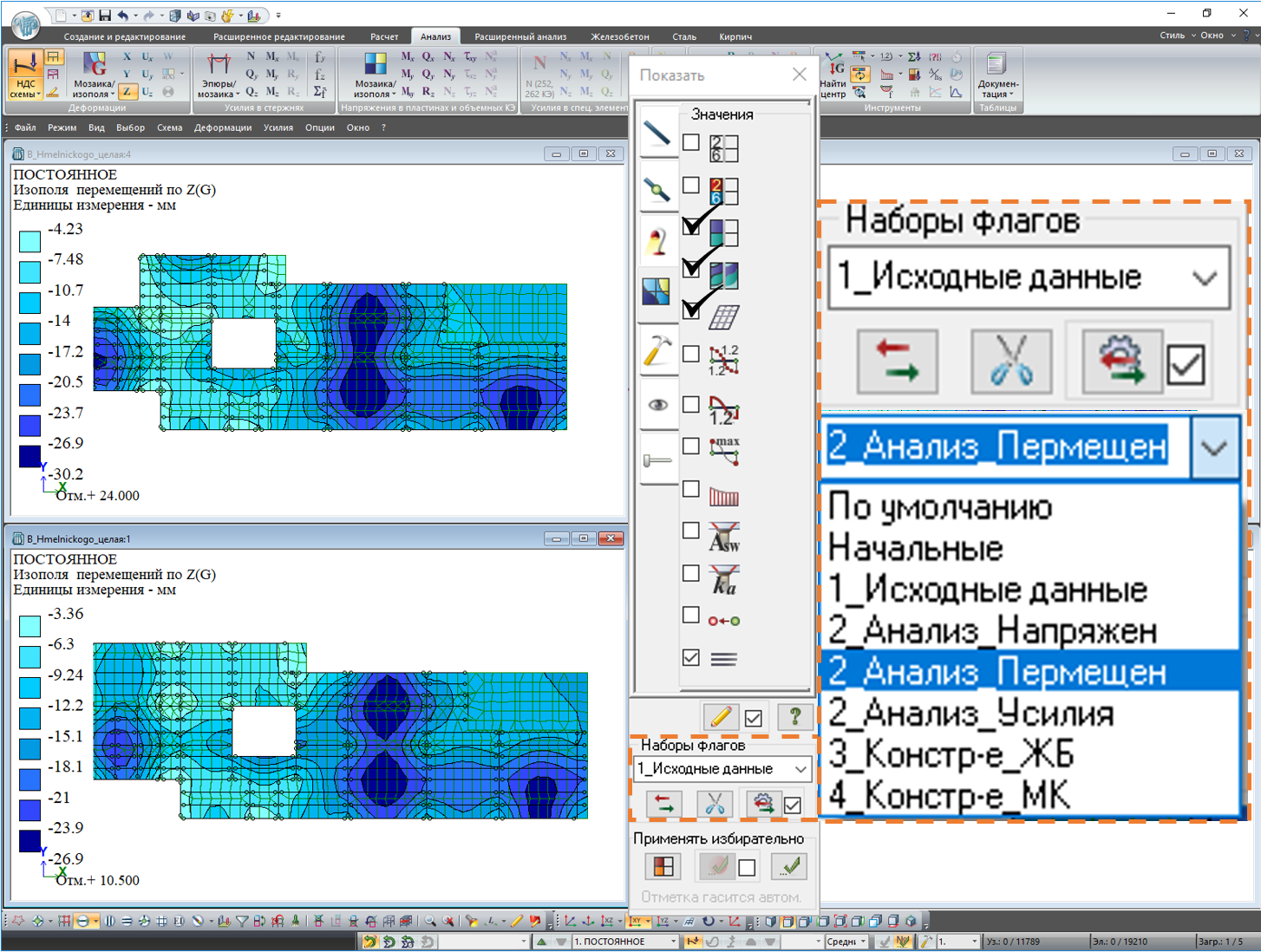Image resolution: width=1261 pixels, height=952 pixels.
Task: Click the -4.23 legend swatch in upper window
Action: pos(30,241)
